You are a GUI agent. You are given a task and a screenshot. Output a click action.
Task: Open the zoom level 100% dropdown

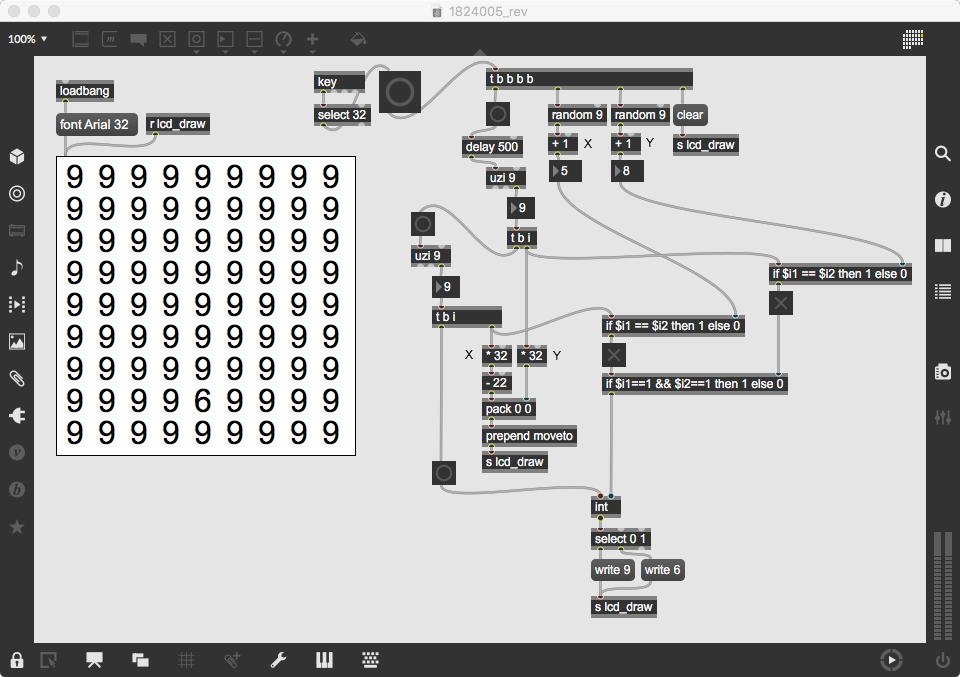27,39
